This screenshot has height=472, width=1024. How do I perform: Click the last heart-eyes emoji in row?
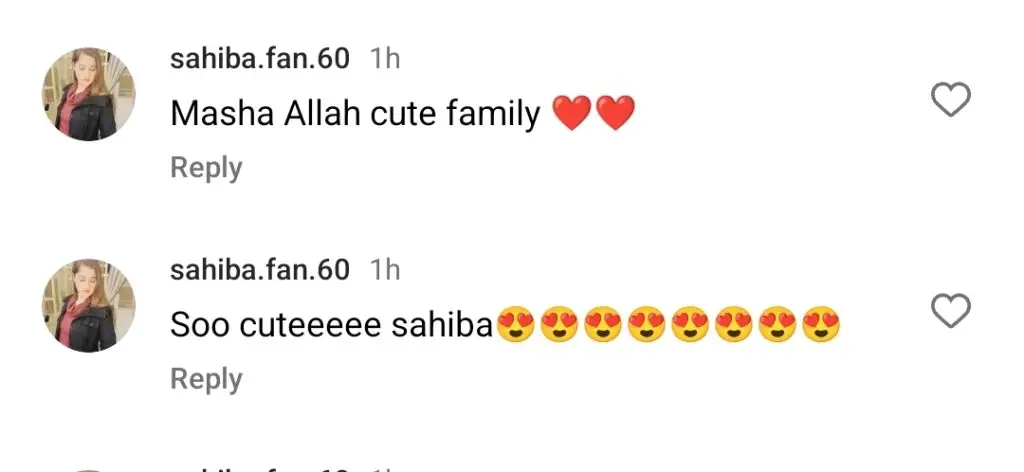(x=821, y=324)
